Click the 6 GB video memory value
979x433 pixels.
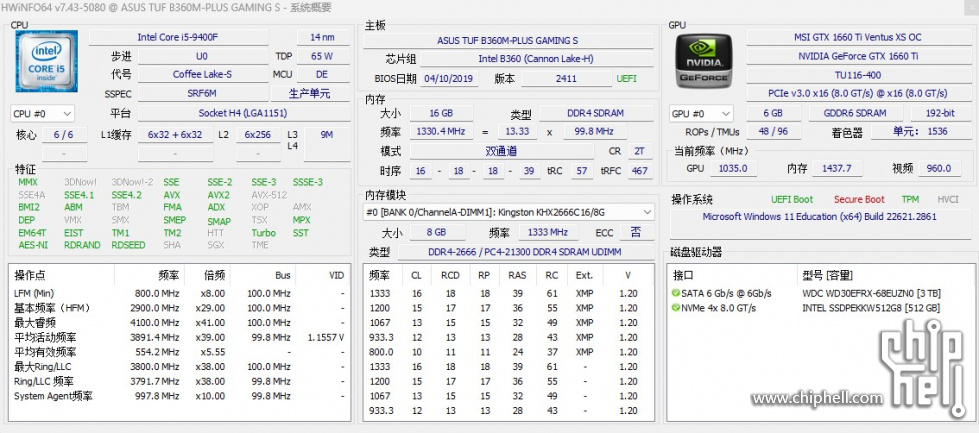[773, 114]
